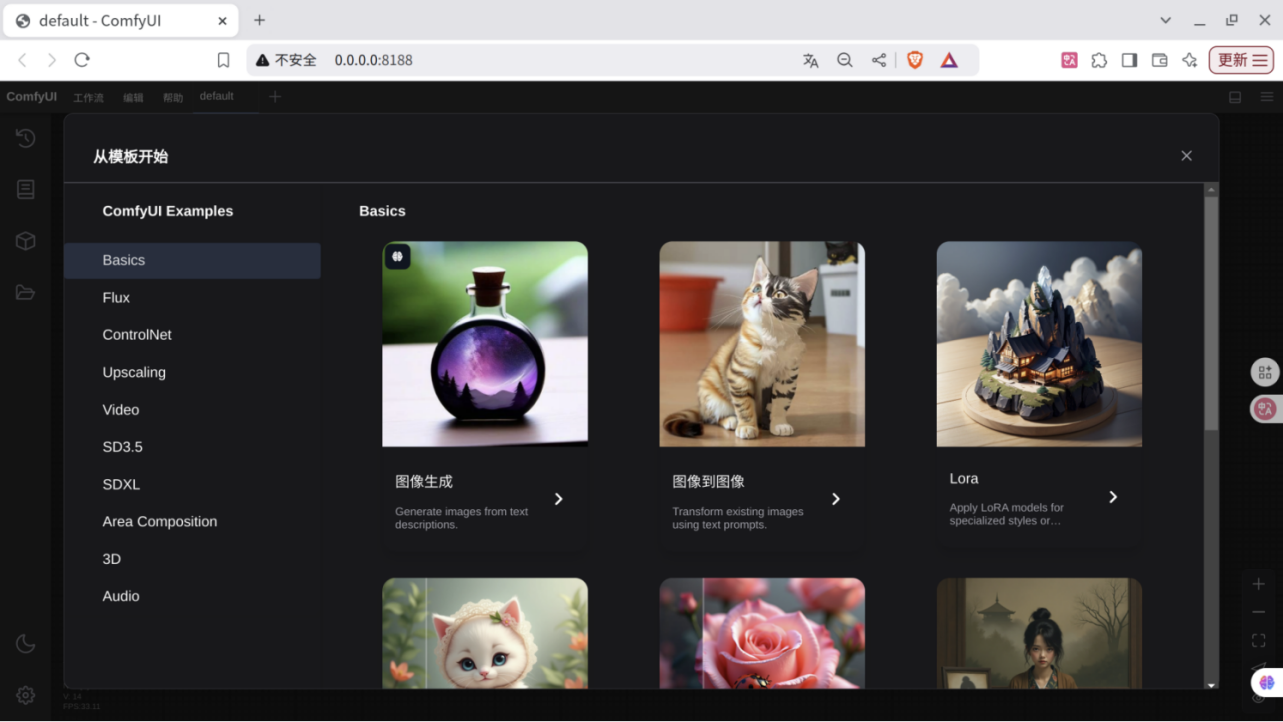Open the tabby cat template thumbnail

click(x=762, y=344)
